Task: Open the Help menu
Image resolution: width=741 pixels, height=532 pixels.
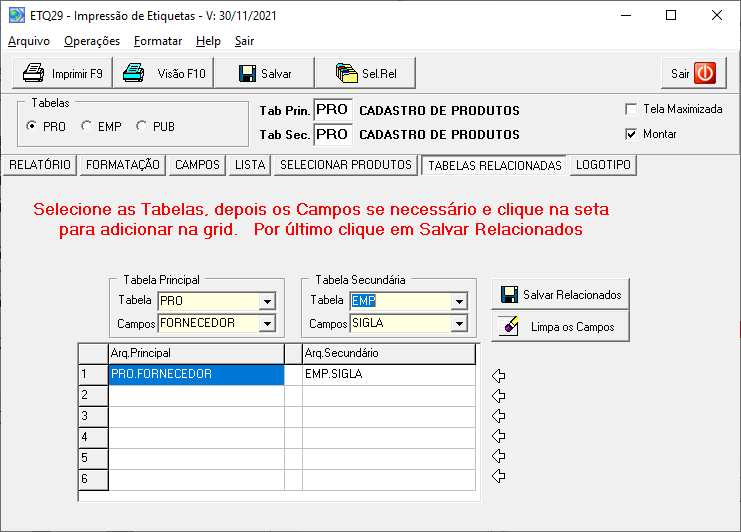Action: click(208, 41)
